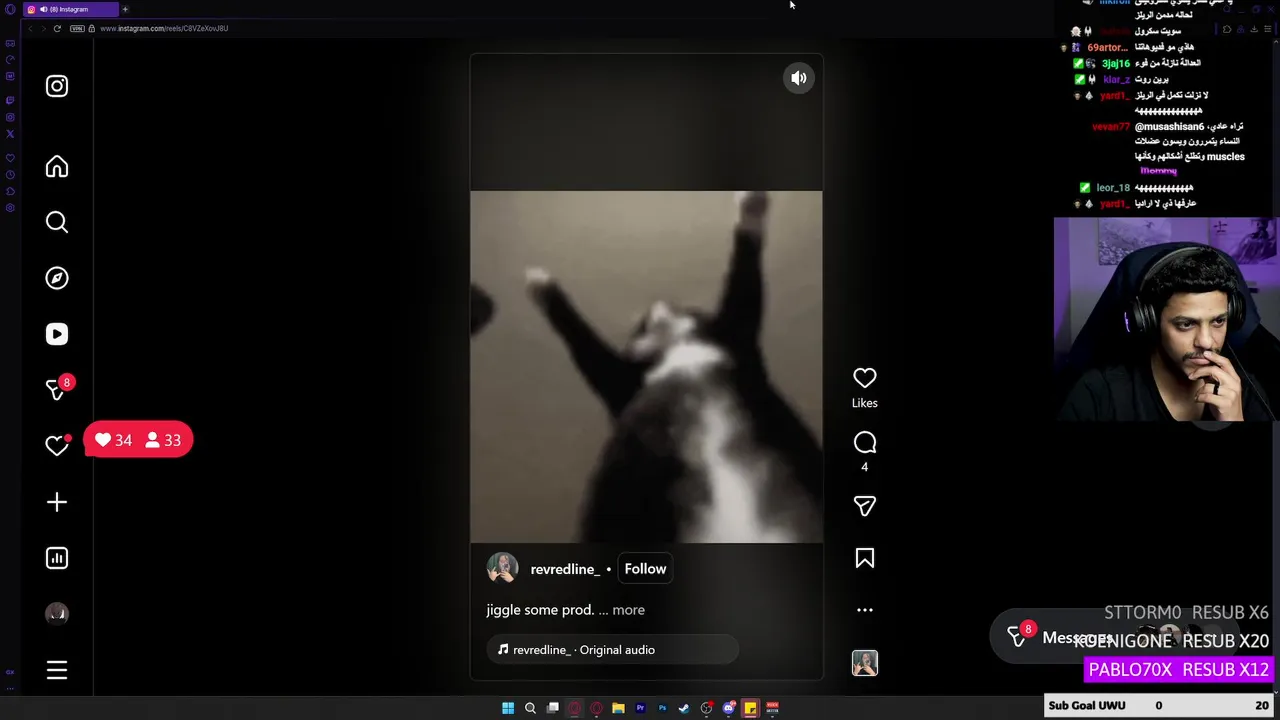
Task: Follow the revredline_ account
Action: pos(645,569)
